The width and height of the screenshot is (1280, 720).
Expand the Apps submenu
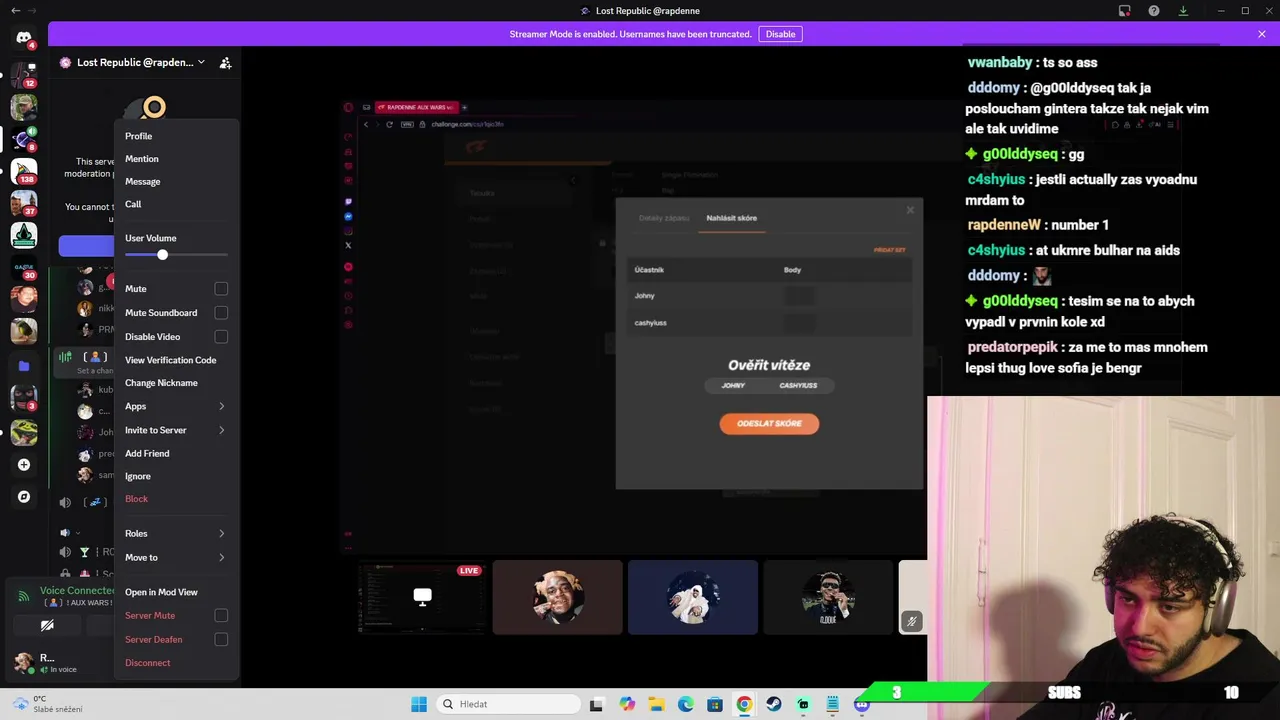(x=175, y=407)
